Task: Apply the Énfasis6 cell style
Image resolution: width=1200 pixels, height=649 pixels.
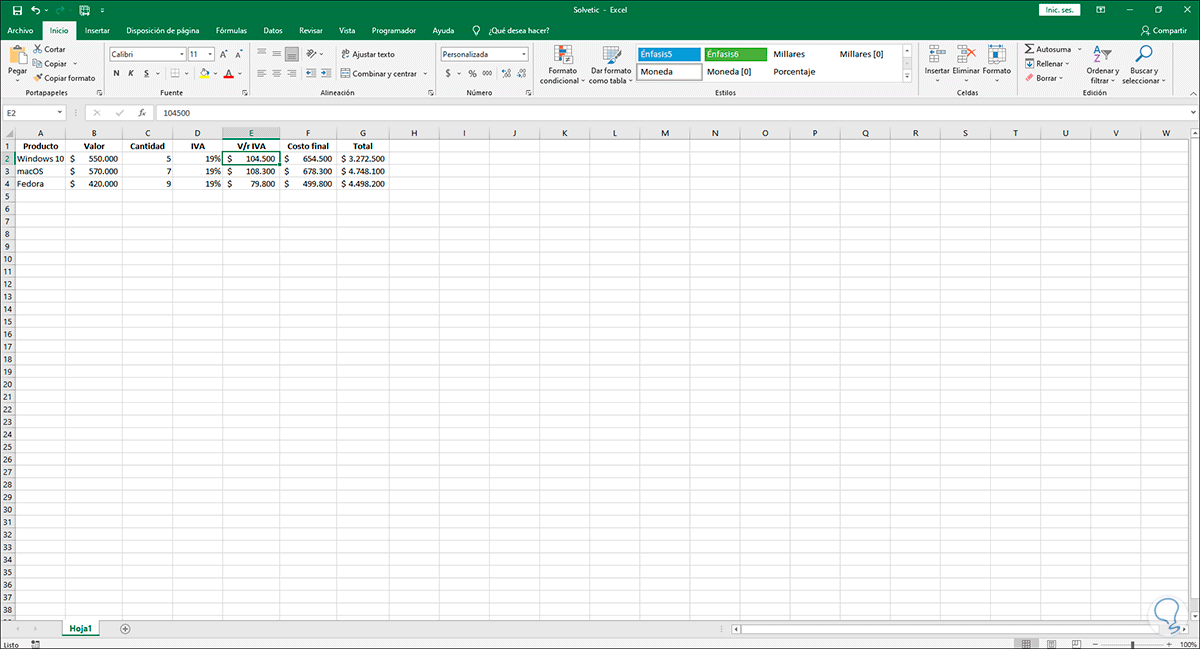Action: pos(735,54)
